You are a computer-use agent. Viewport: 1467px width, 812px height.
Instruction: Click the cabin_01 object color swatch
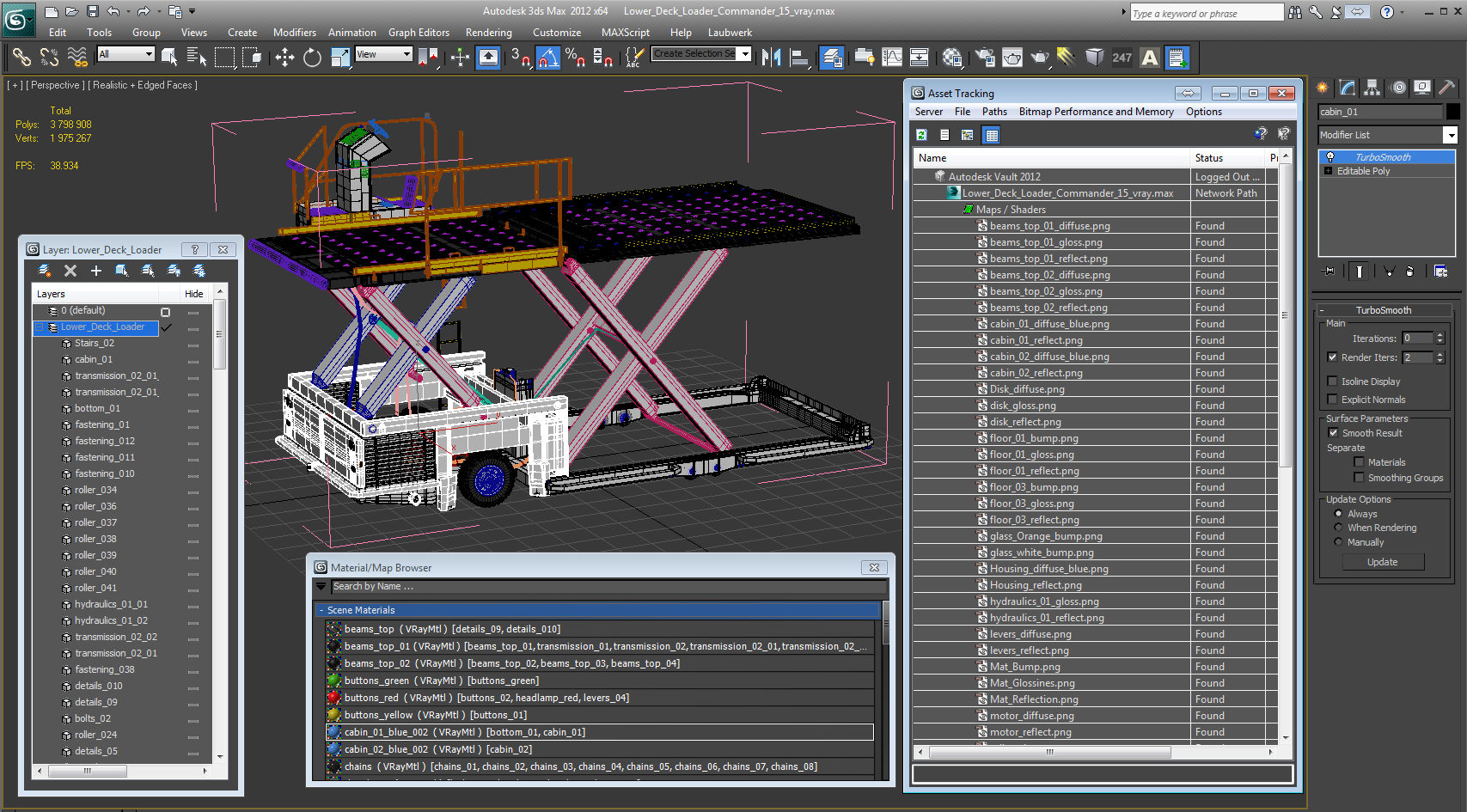pyautogui.click(x=1452, y=112)
